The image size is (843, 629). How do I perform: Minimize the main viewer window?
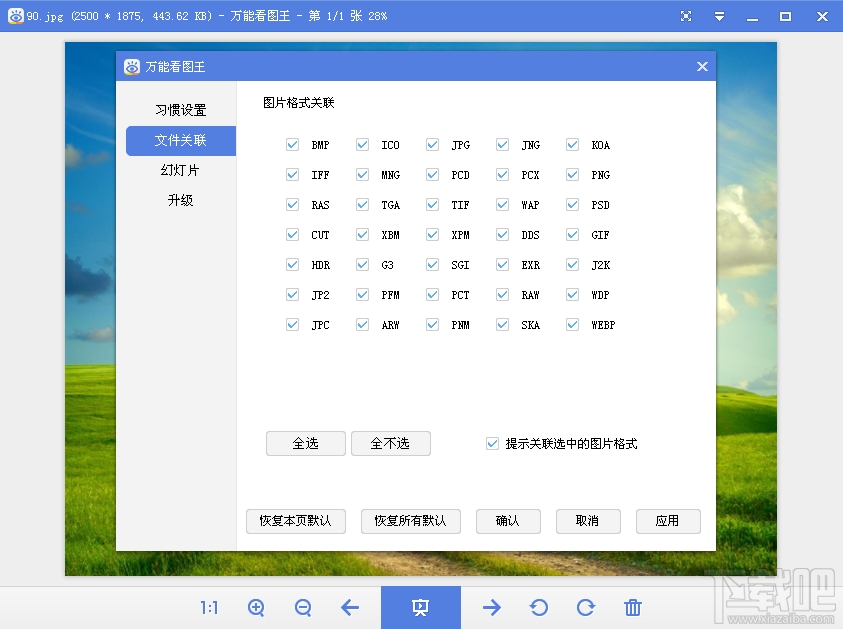tap(753, 17)
